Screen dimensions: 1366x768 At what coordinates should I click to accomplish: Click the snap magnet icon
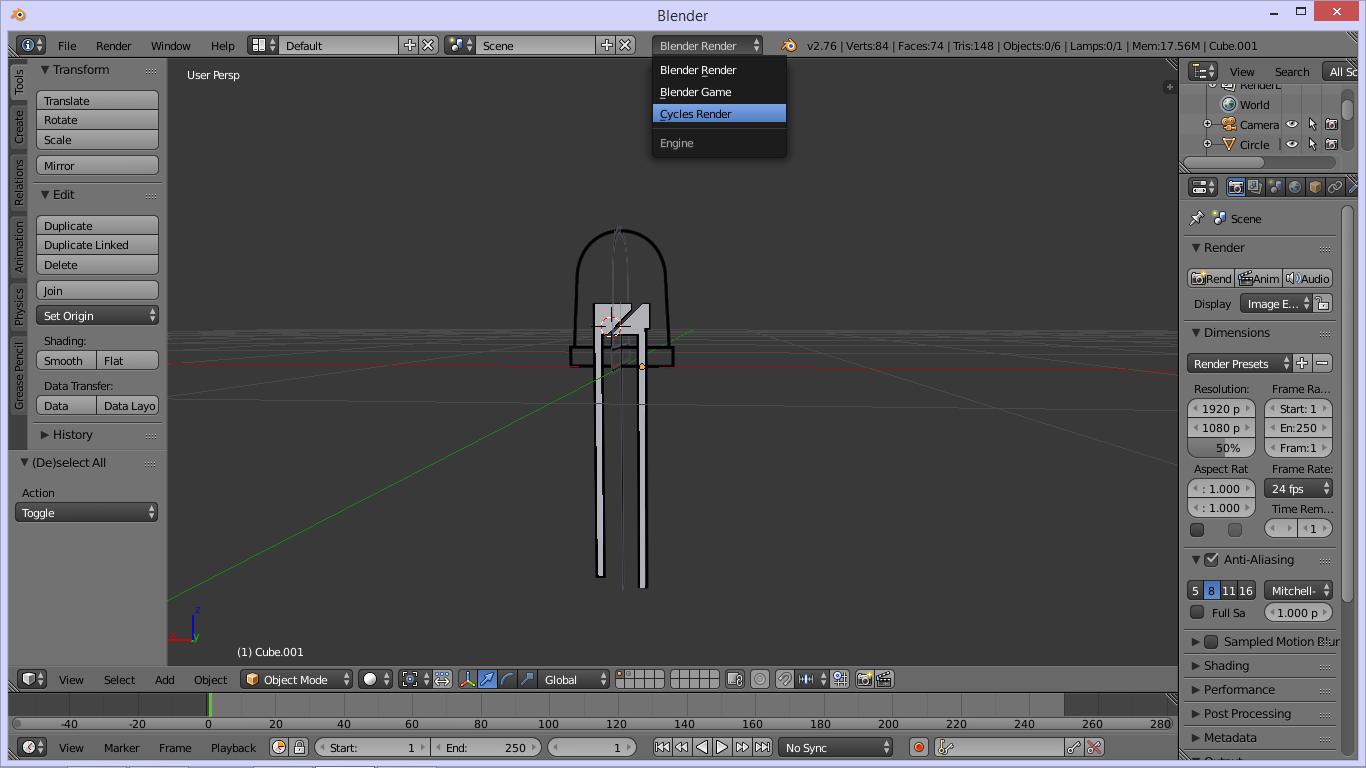click(x=785, y=679)
